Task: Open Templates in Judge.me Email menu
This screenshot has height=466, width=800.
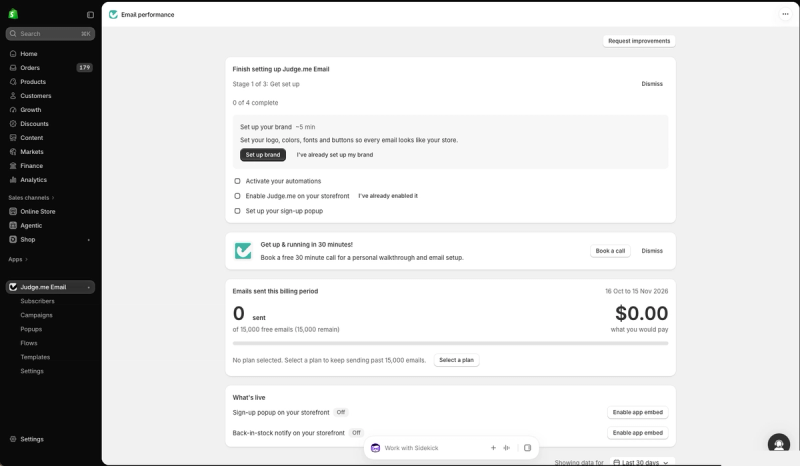Action: pyautogui.click(x=35, y=357)
